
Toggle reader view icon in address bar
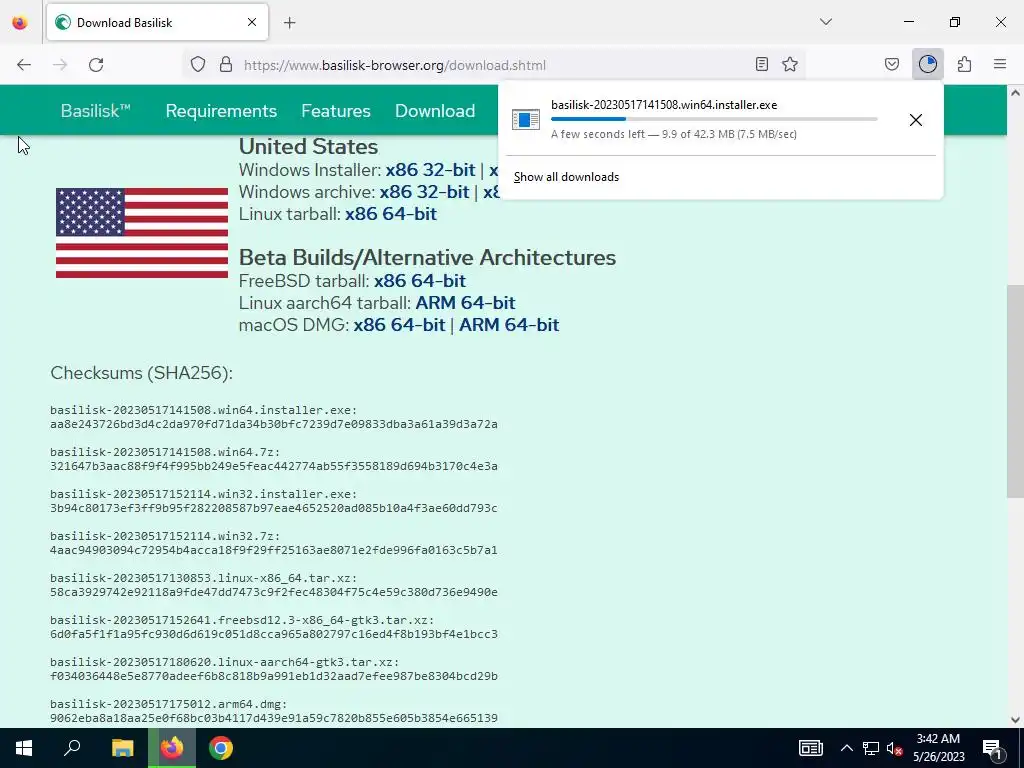point(761,64)
